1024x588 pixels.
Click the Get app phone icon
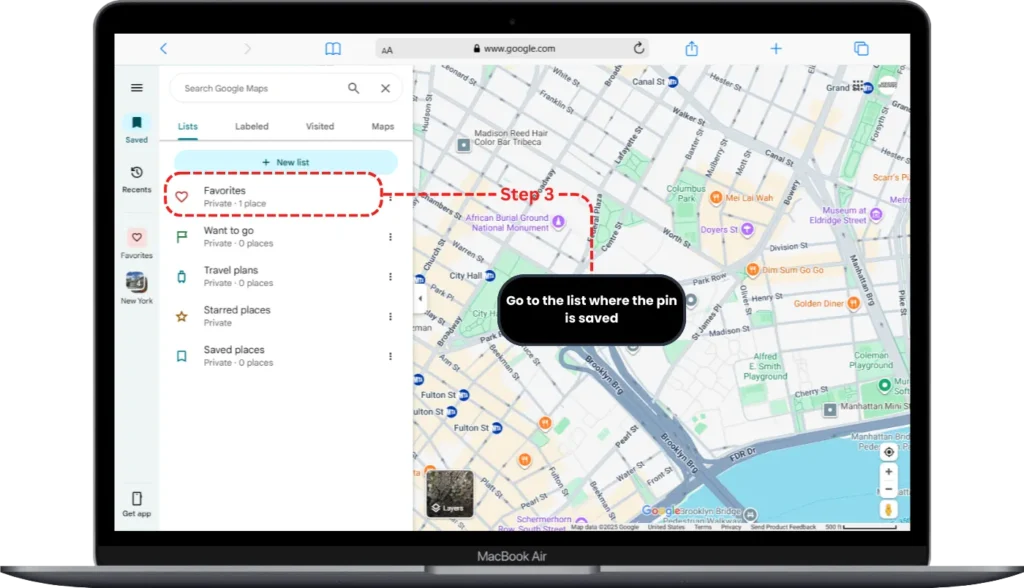coord(136,497)
